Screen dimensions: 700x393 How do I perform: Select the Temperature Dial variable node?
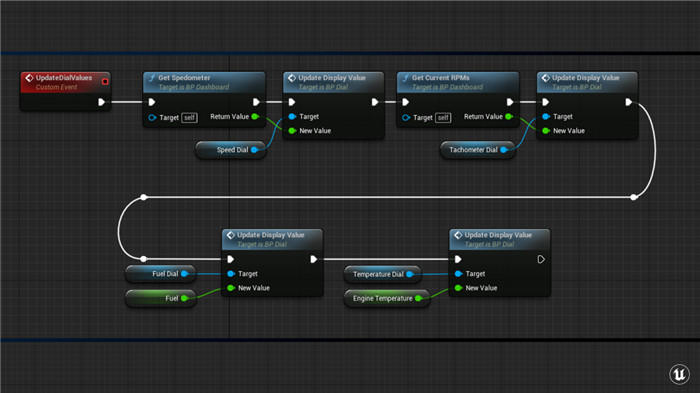[382, 274]
